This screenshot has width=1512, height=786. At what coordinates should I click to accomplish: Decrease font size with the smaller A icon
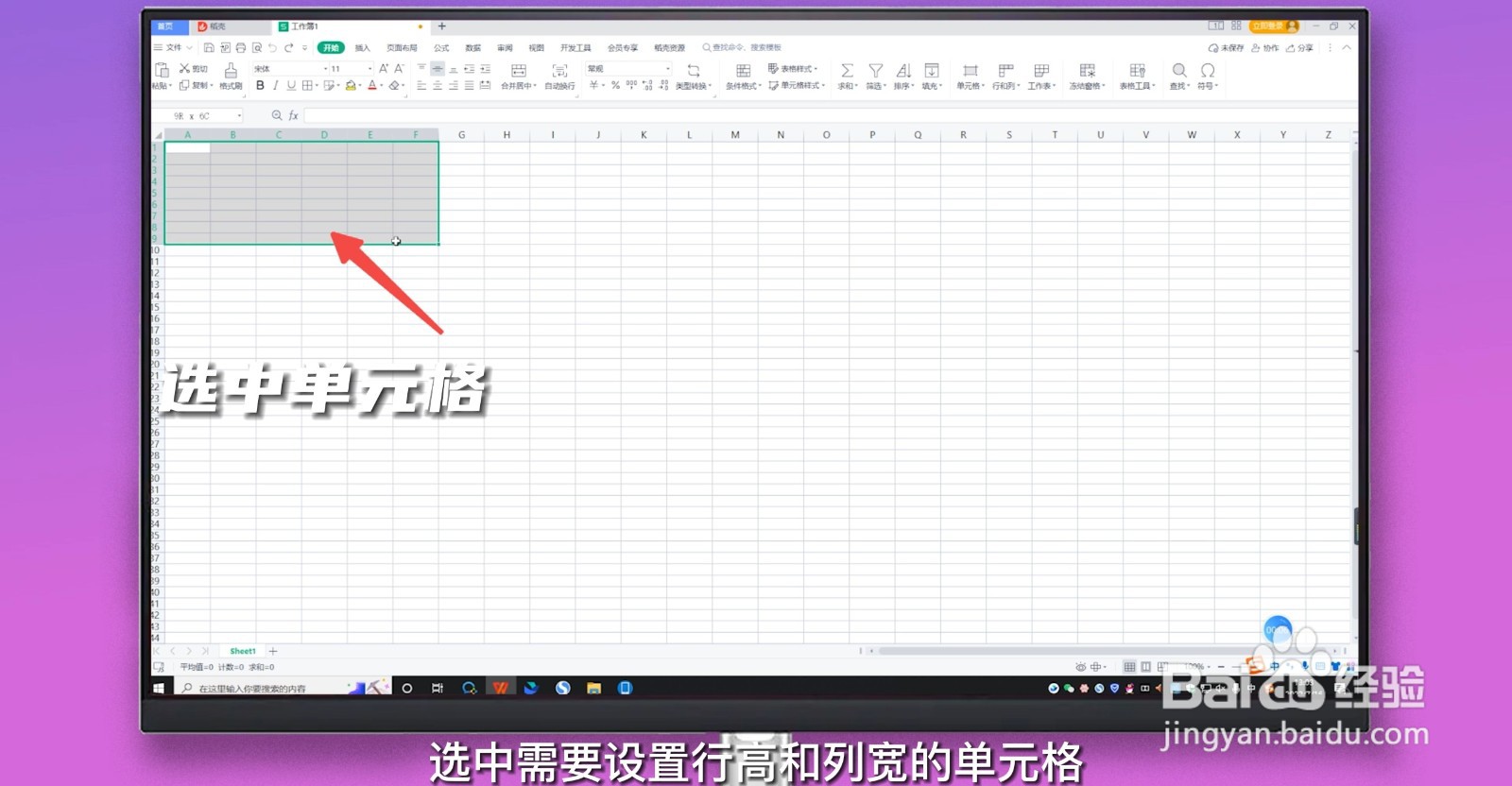399,68
